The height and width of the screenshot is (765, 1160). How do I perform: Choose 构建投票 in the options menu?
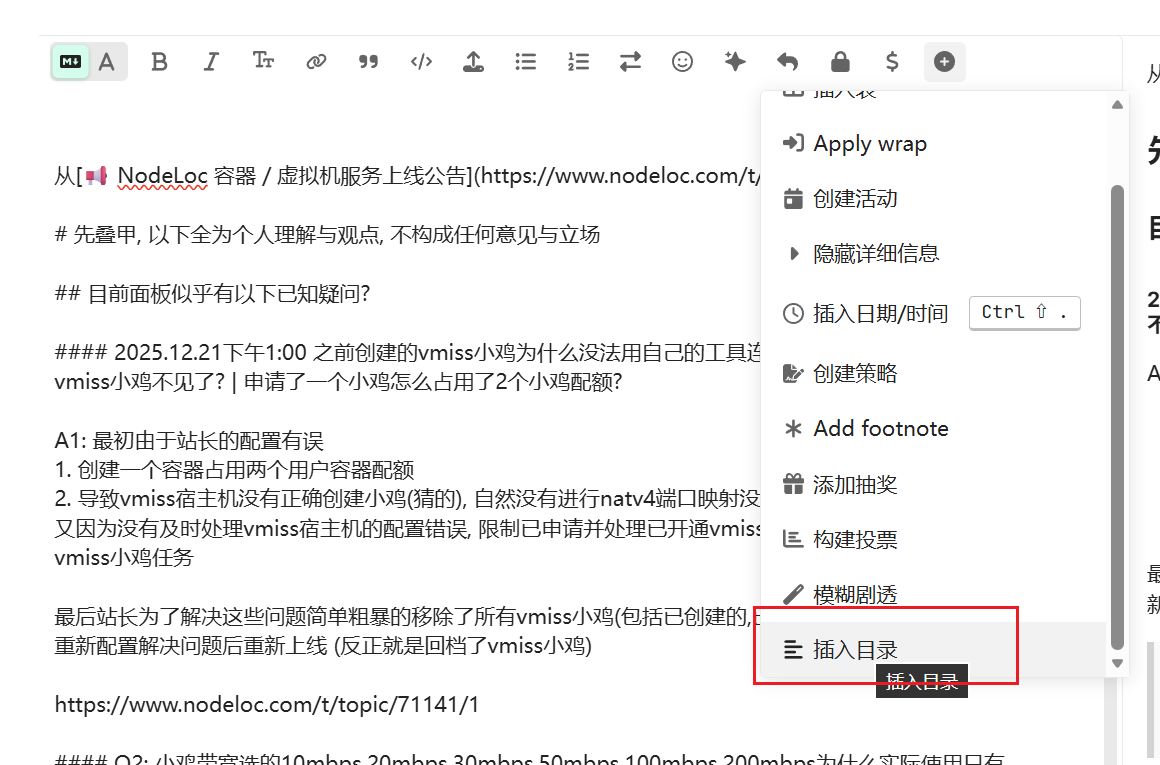(x=855, y=540)
